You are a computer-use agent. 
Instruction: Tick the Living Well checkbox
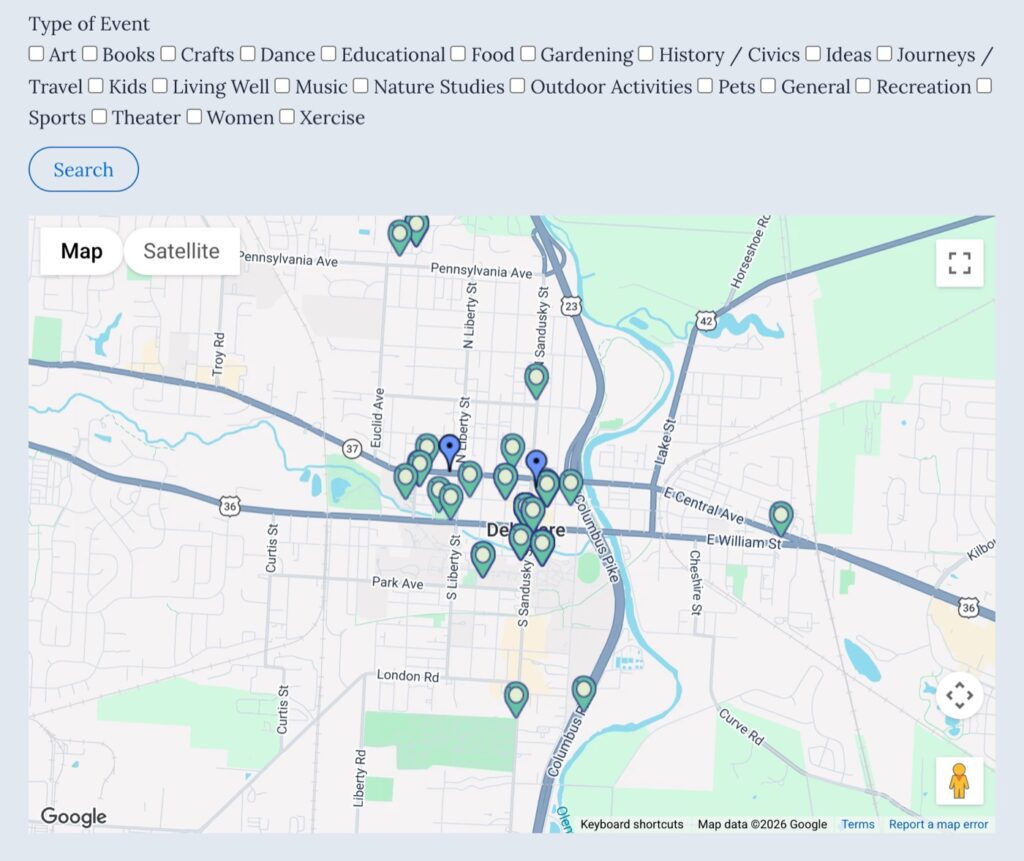click(x=160, y=86)
